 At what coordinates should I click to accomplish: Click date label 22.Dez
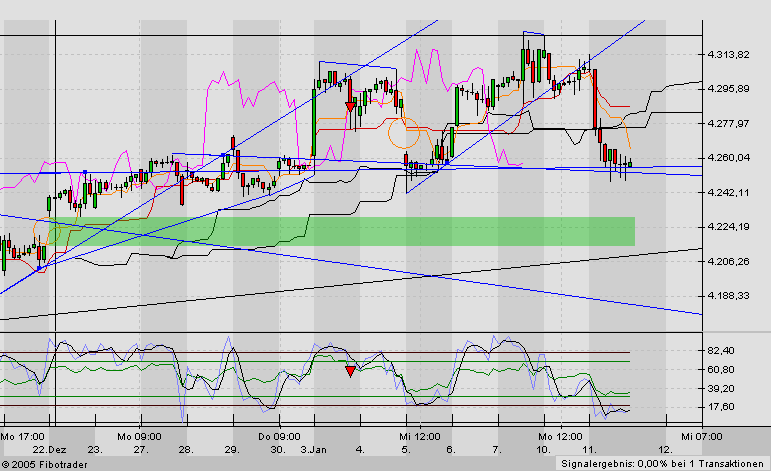[50, 450]
